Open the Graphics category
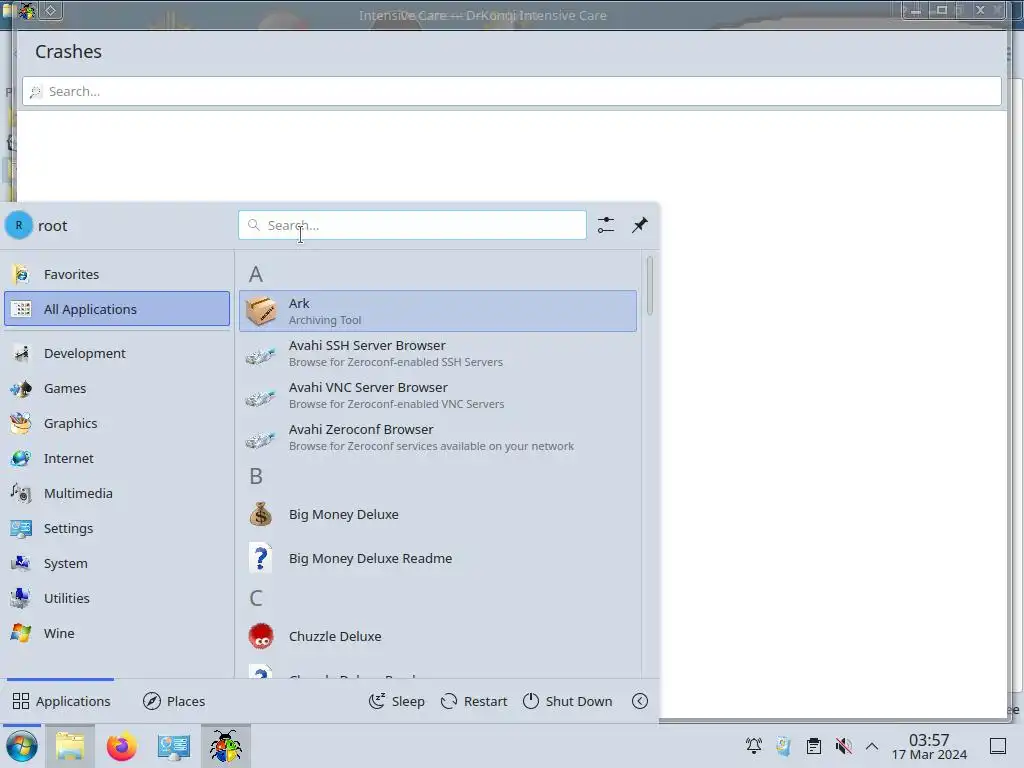The image size is (1024, 768). tap(117, 423)
